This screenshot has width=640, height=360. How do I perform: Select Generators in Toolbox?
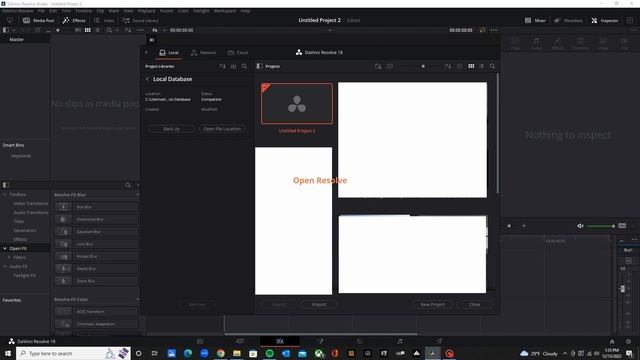pyautogui.click(x=24, y=231)
